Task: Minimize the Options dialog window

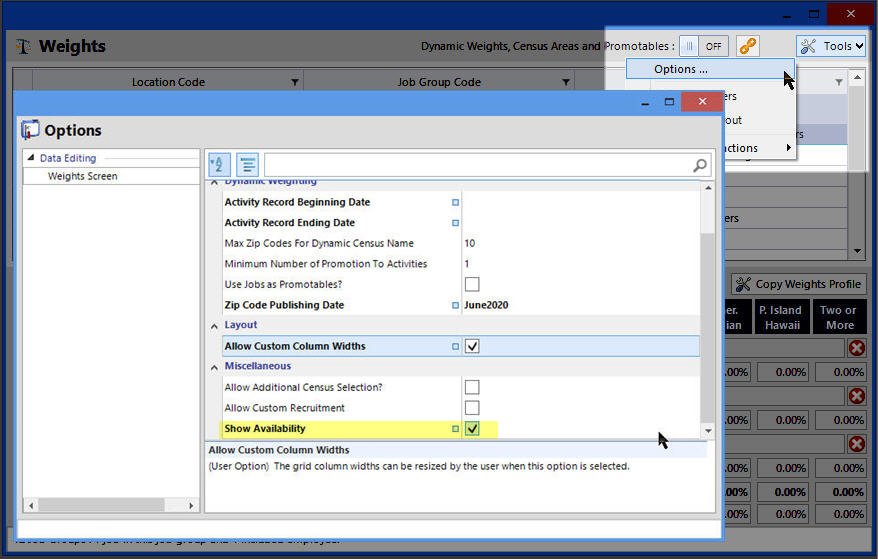Action: [645, 103]
